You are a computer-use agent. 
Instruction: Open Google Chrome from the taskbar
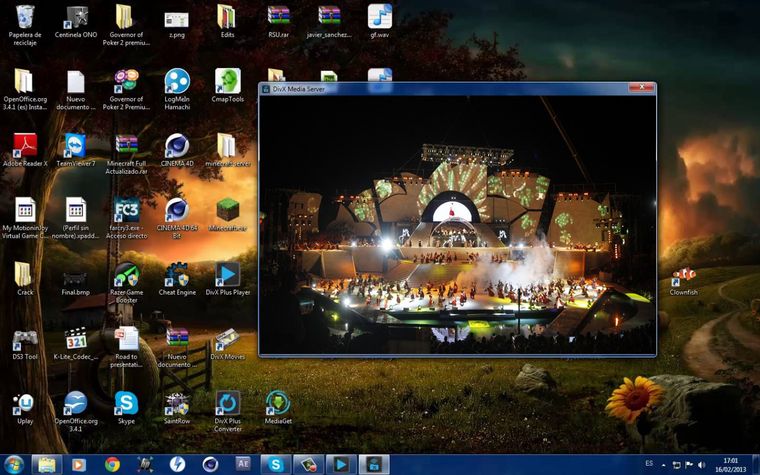[x=112, y=464]
